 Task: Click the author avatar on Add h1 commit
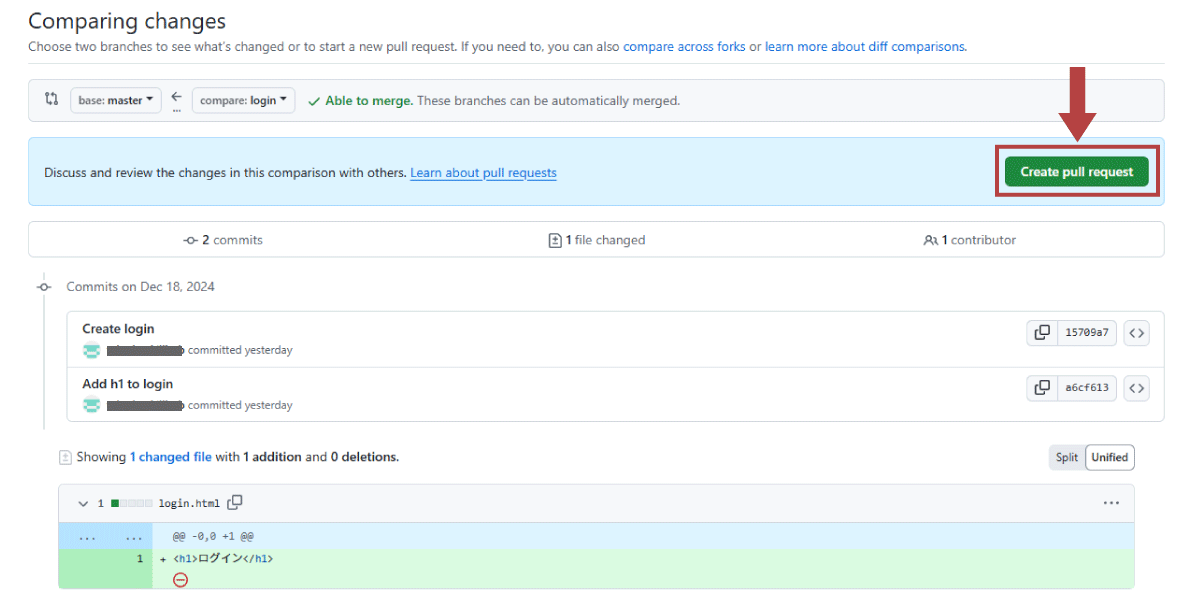(x=92, y=405)
